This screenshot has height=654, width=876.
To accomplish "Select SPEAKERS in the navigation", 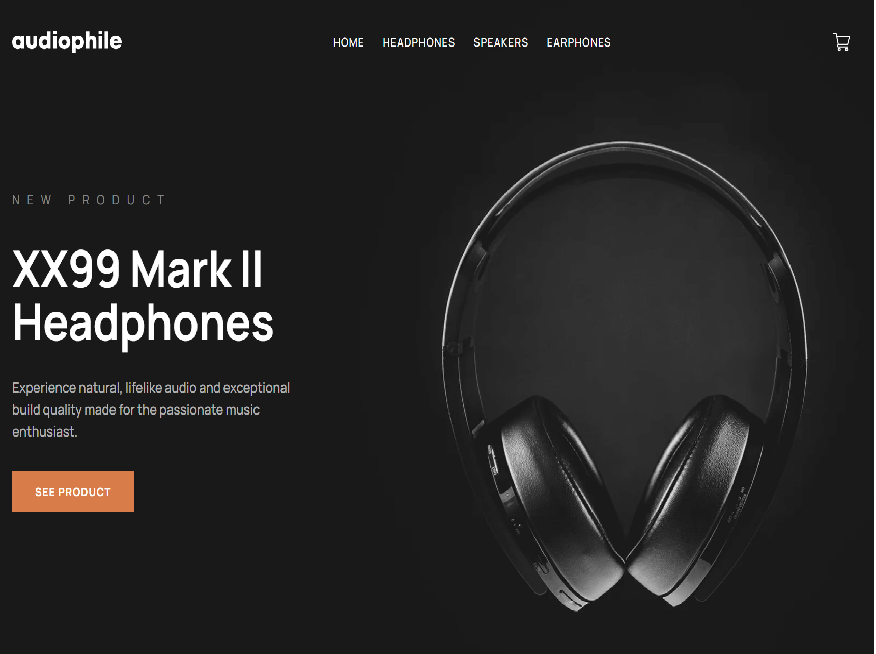I will pyautogui.click(x=501, y=42).
